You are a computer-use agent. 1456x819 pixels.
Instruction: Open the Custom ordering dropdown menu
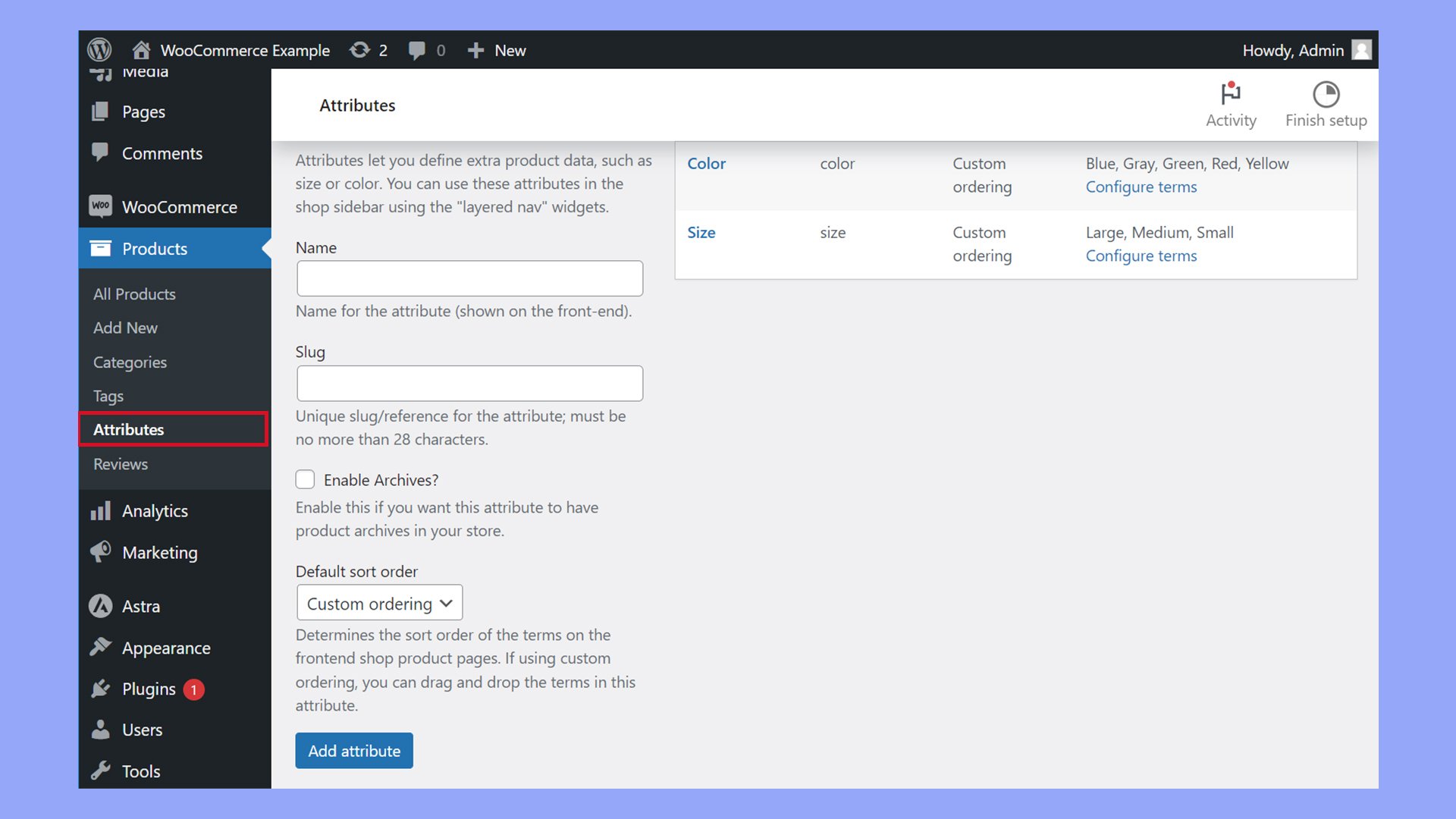point(378,602)
